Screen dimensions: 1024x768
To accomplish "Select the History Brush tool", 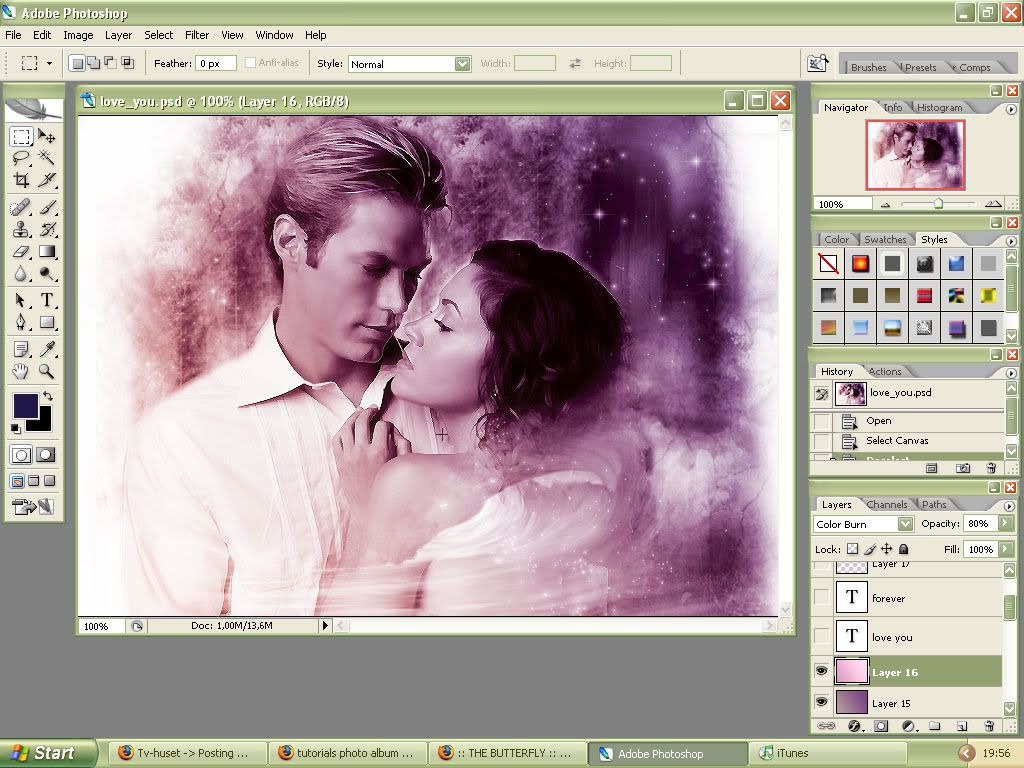I will click(46, 229).
